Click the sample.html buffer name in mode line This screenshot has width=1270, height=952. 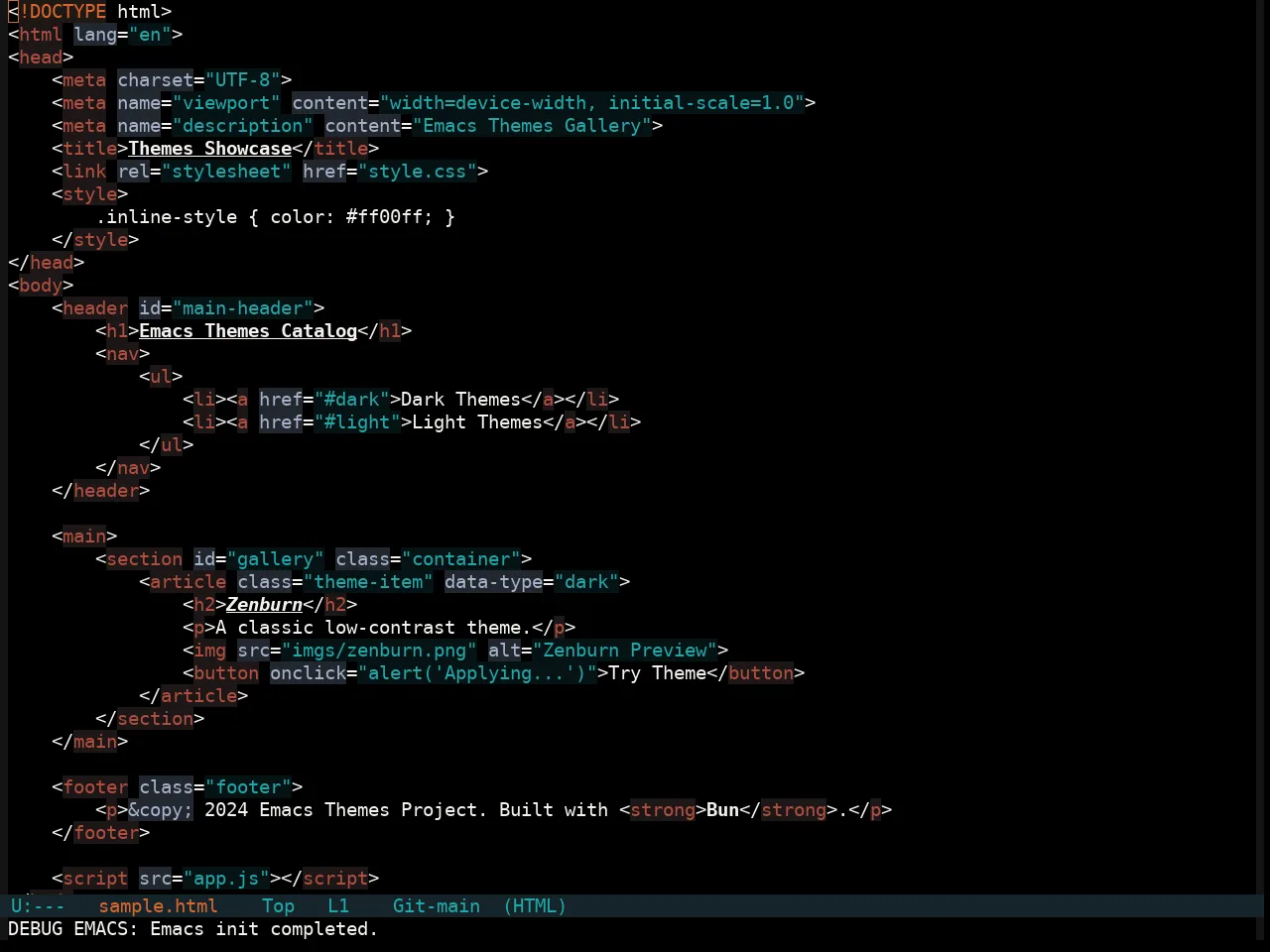pyautogui.click(x=158, y=905)
